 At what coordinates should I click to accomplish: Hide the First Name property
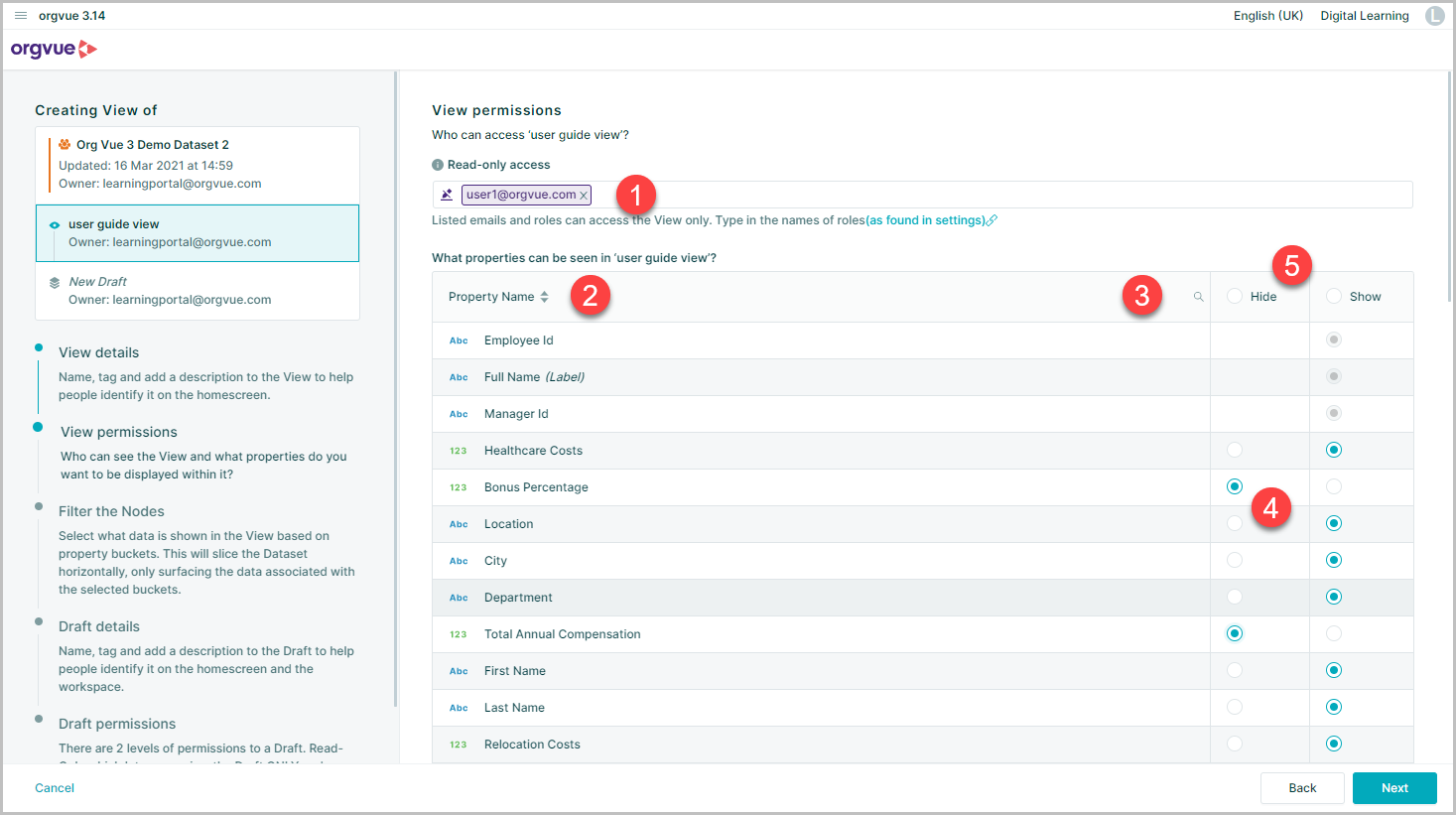[x=1235, y=670]
